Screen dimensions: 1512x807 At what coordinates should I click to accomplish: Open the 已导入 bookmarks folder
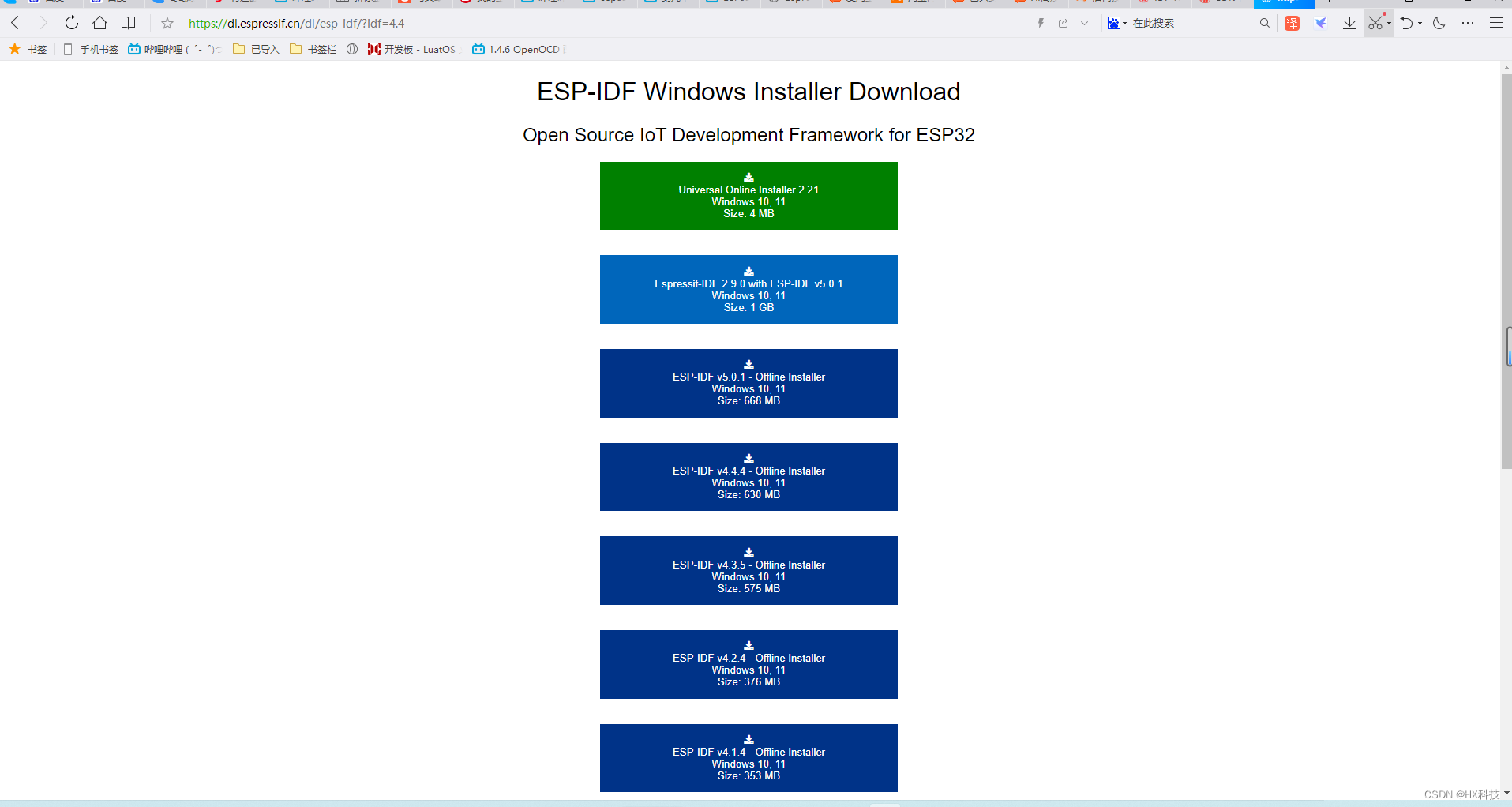coord(256,49)
